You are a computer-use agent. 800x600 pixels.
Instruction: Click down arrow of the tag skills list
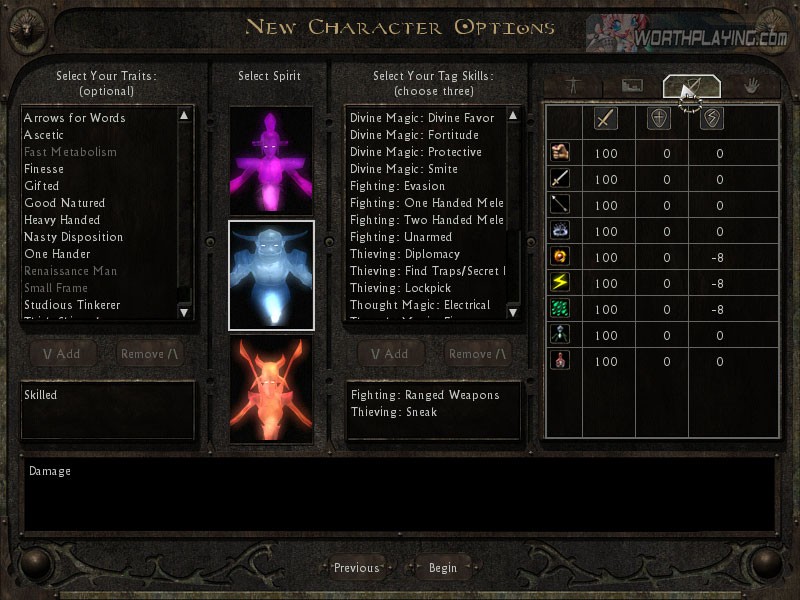coord(513,312)
